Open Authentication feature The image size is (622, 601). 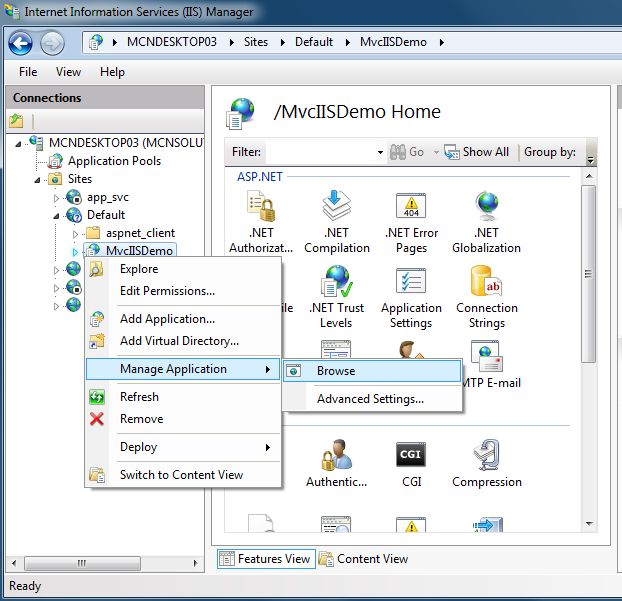(x=336, y=463)
